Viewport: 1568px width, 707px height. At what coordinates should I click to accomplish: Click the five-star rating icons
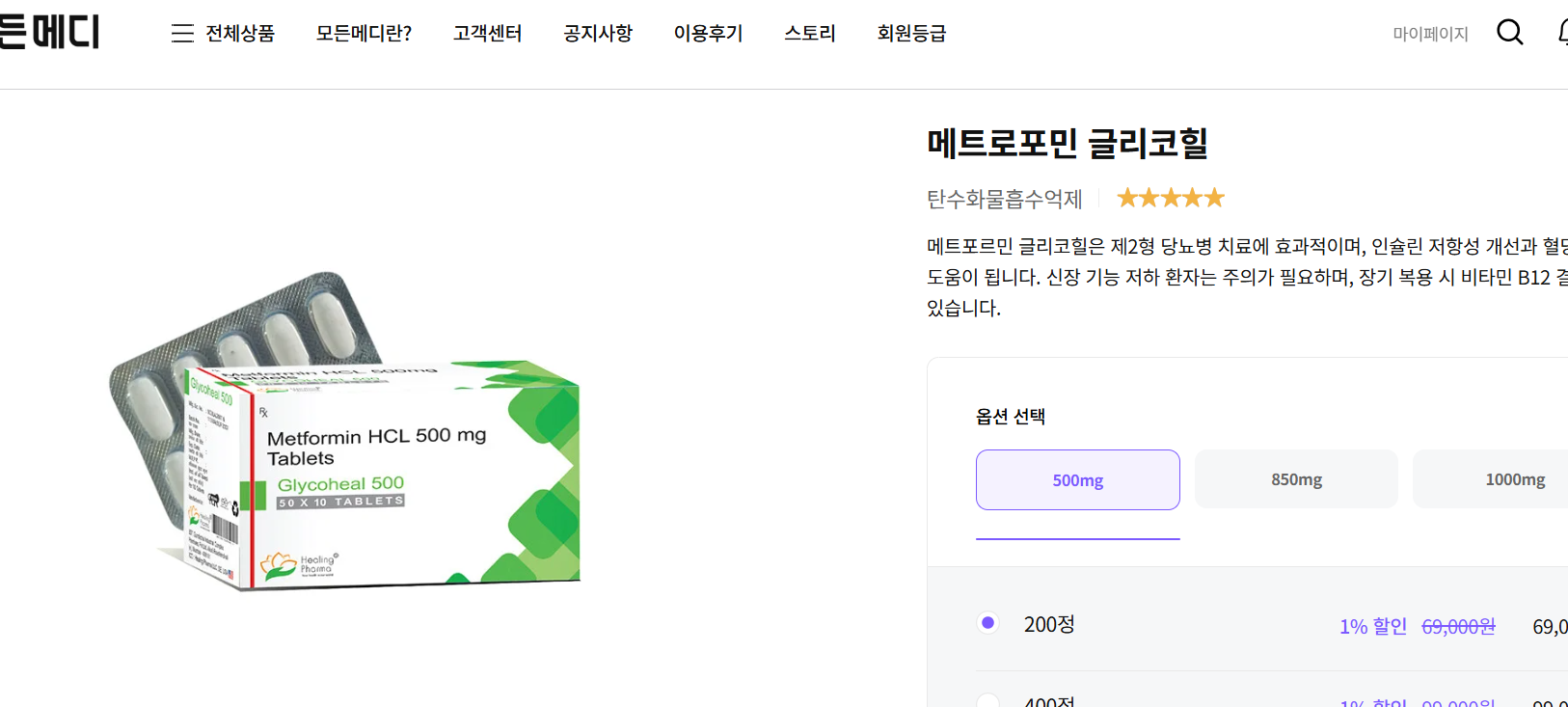coord(1171,198)
